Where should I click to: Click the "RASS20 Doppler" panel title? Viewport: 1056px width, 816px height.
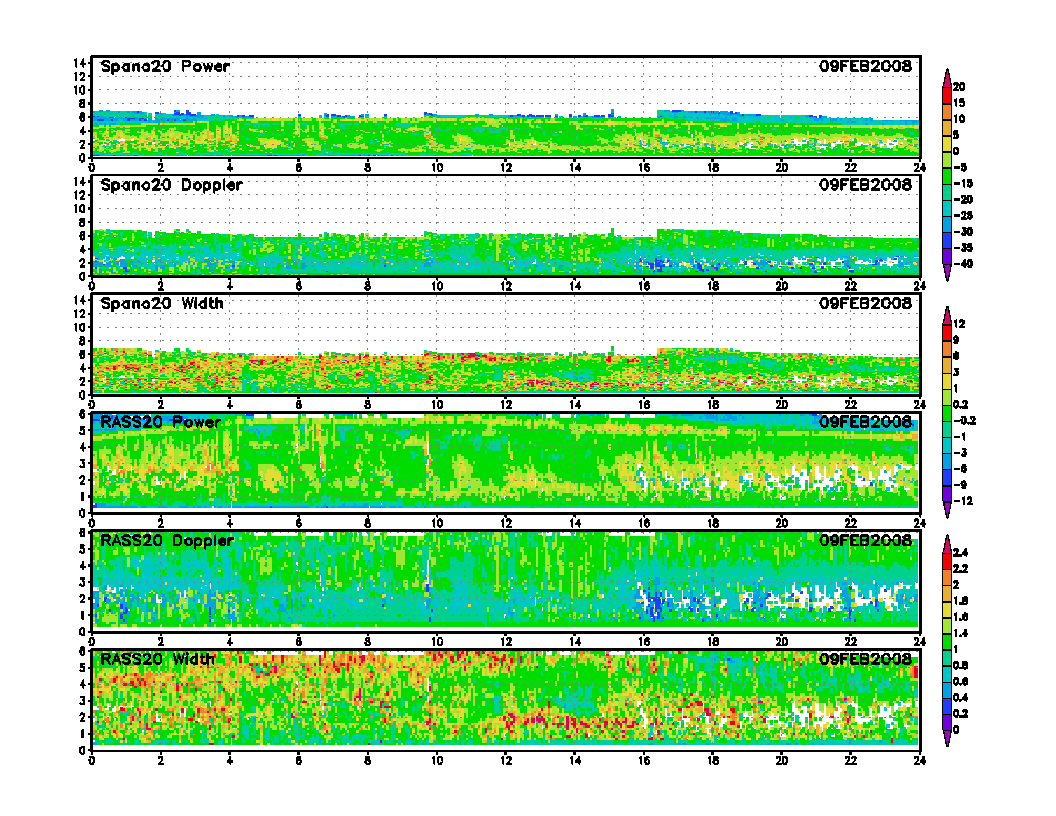coord(166,541)
